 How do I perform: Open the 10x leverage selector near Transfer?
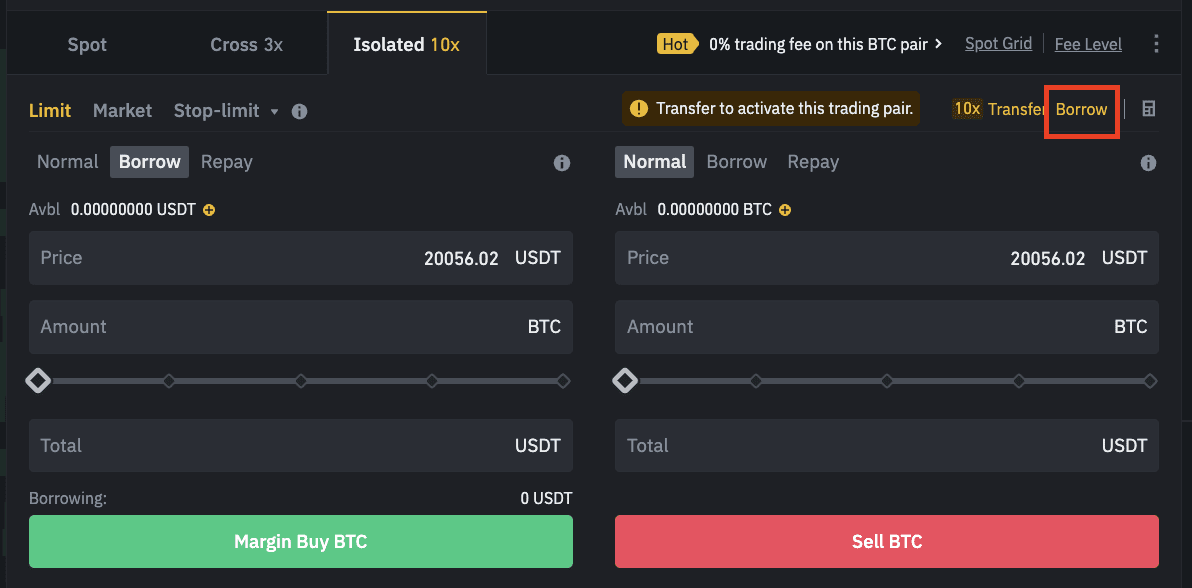pyautogui.click(x=967, y=109)
